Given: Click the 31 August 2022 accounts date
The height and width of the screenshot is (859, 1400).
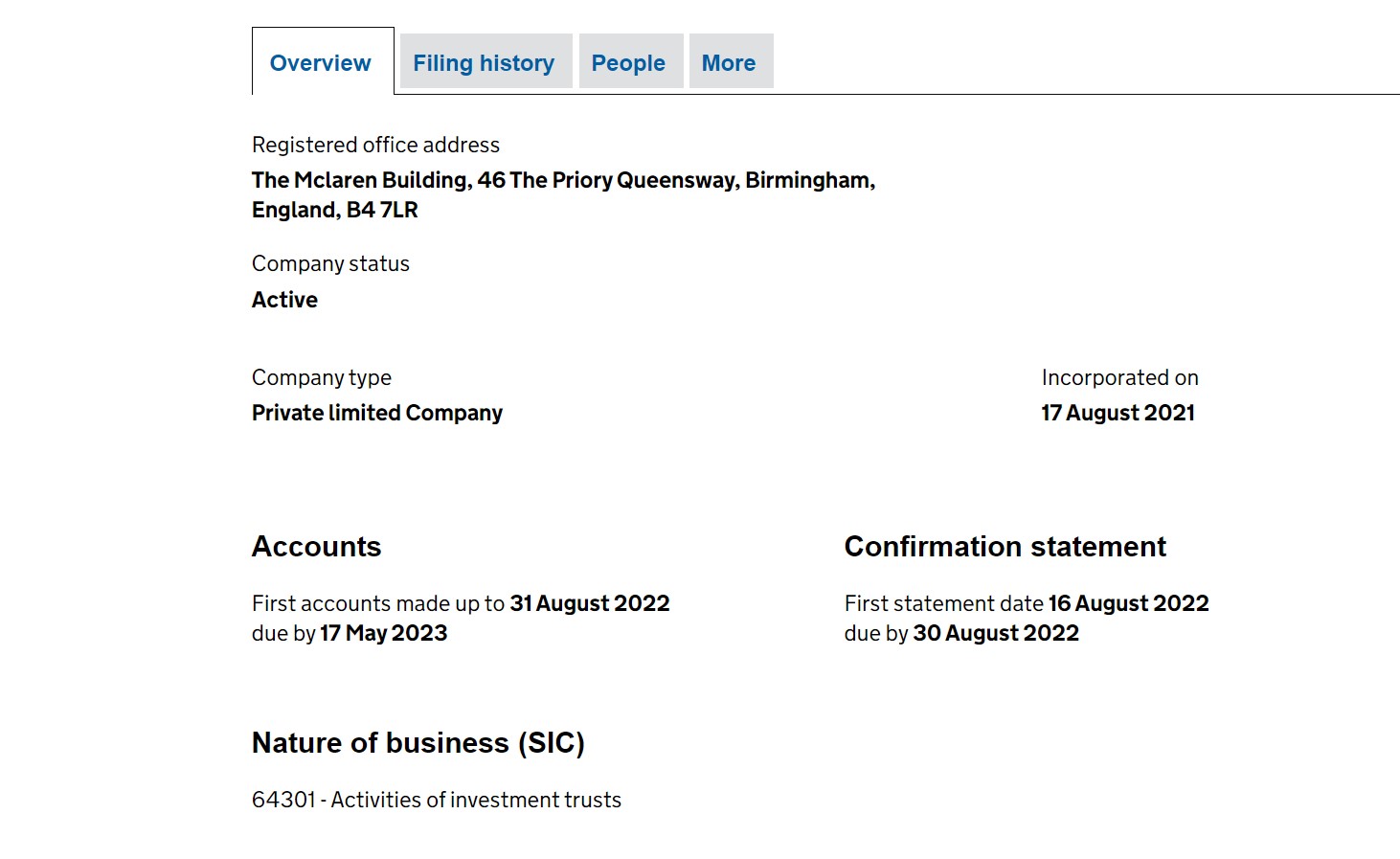Looking at the screenshot, I should [x=590, y=603].
